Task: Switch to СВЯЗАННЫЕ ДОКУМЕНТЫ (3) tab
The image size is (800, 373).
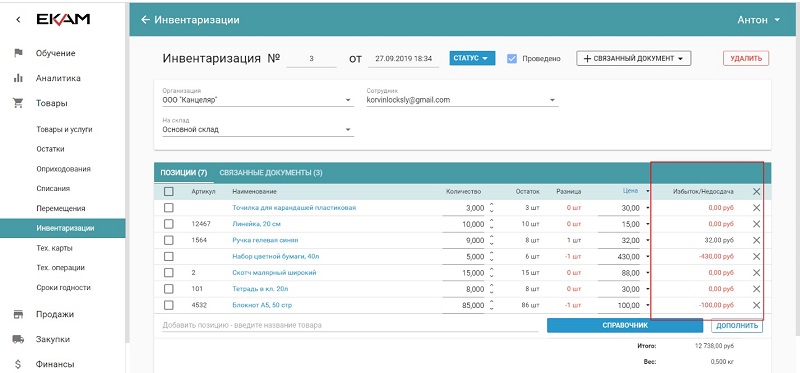Action: tap(271, 173)
